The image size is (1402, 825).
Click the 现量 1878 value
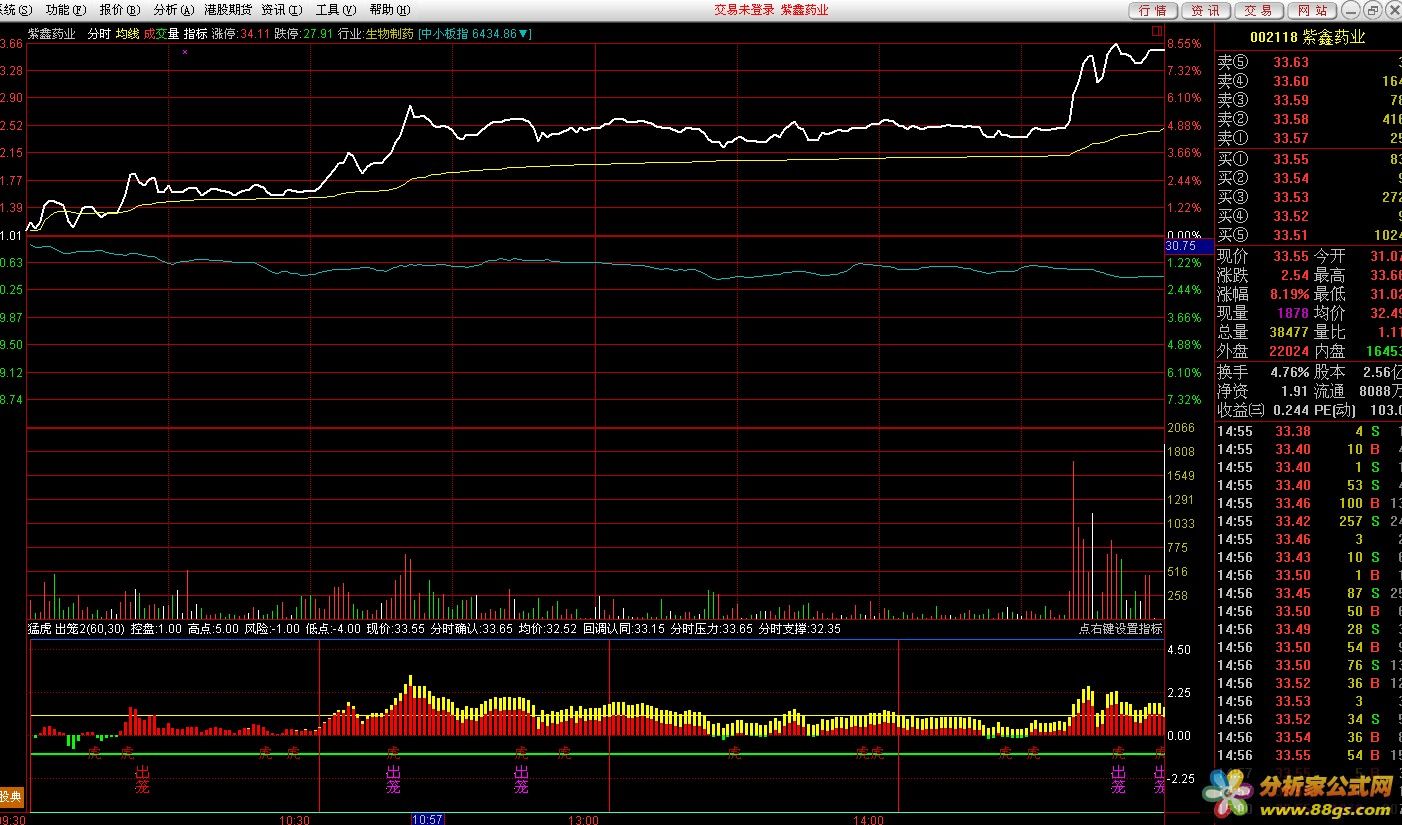pos(1293,313)
